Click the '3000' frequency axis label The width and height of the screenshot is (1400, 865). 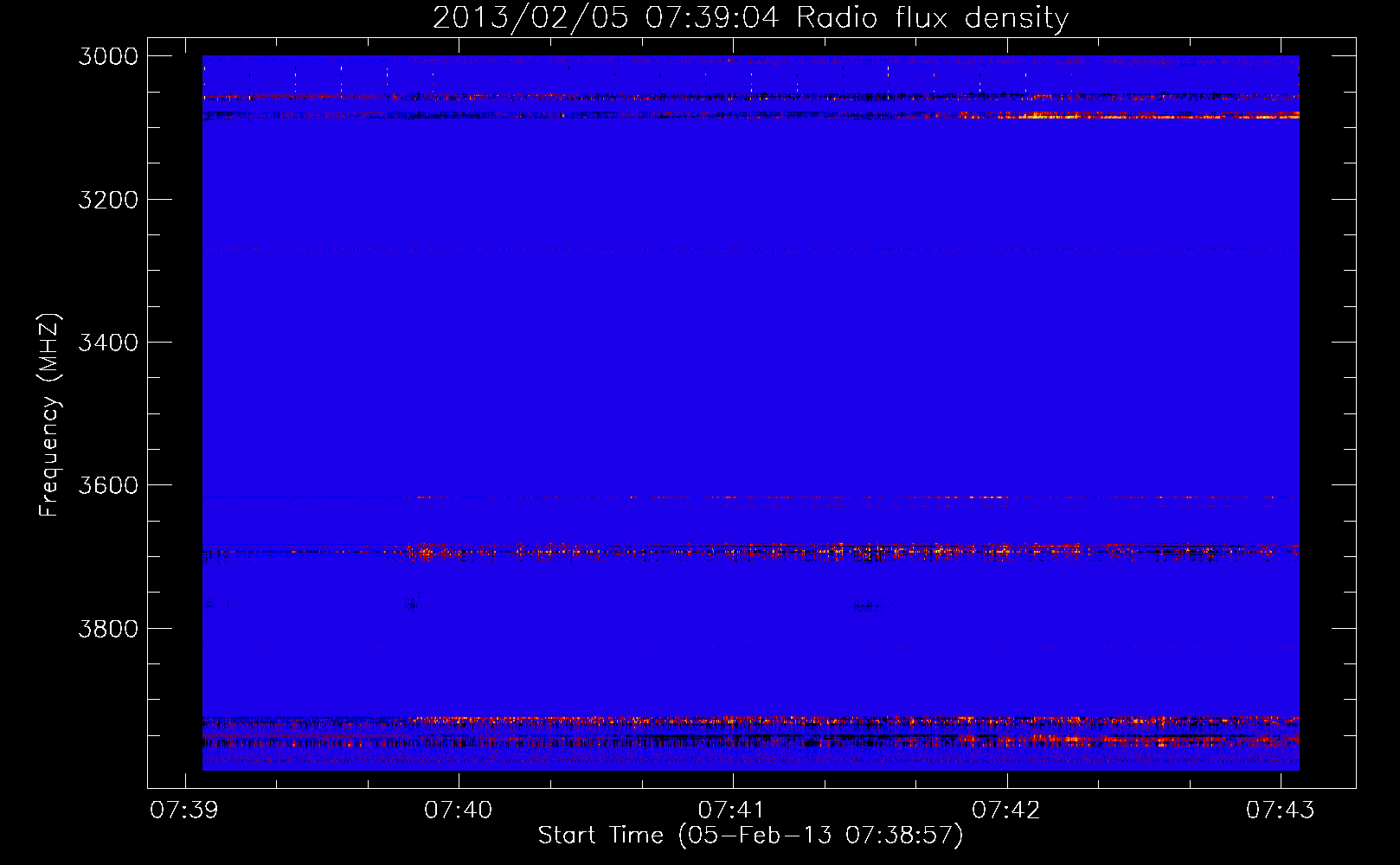[x=108, y=56]
